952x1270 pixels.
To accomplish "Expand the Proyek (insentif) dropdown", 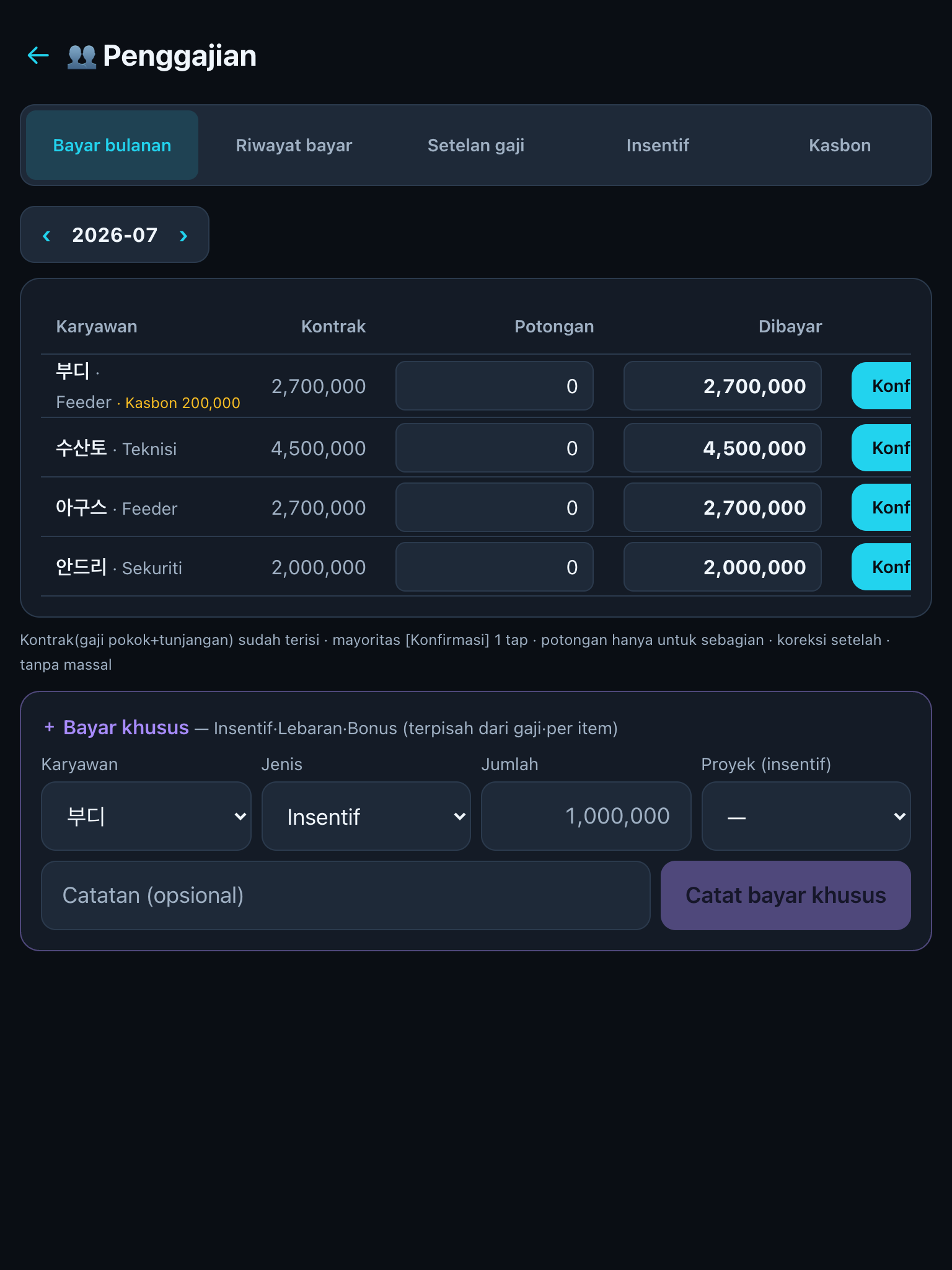I will 806,816.
